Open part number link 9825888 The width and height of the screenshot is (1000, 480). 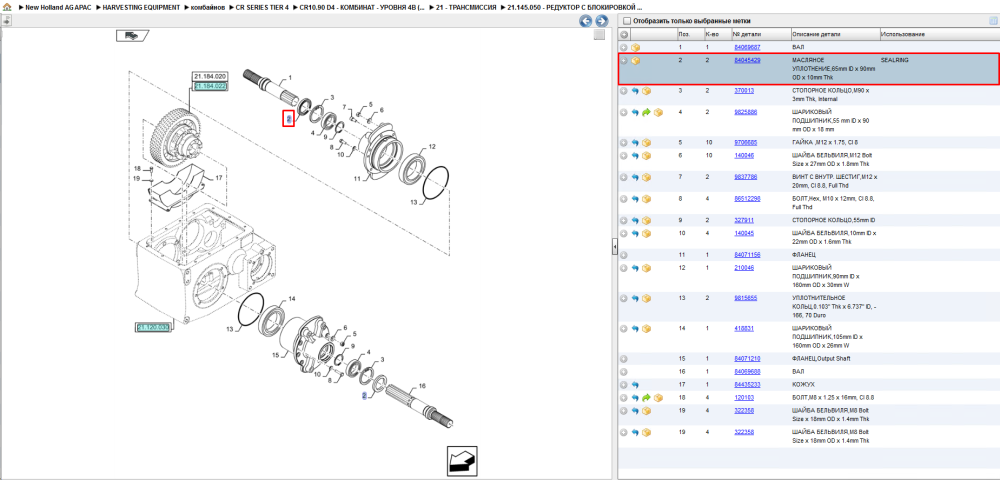coord(746,112)
